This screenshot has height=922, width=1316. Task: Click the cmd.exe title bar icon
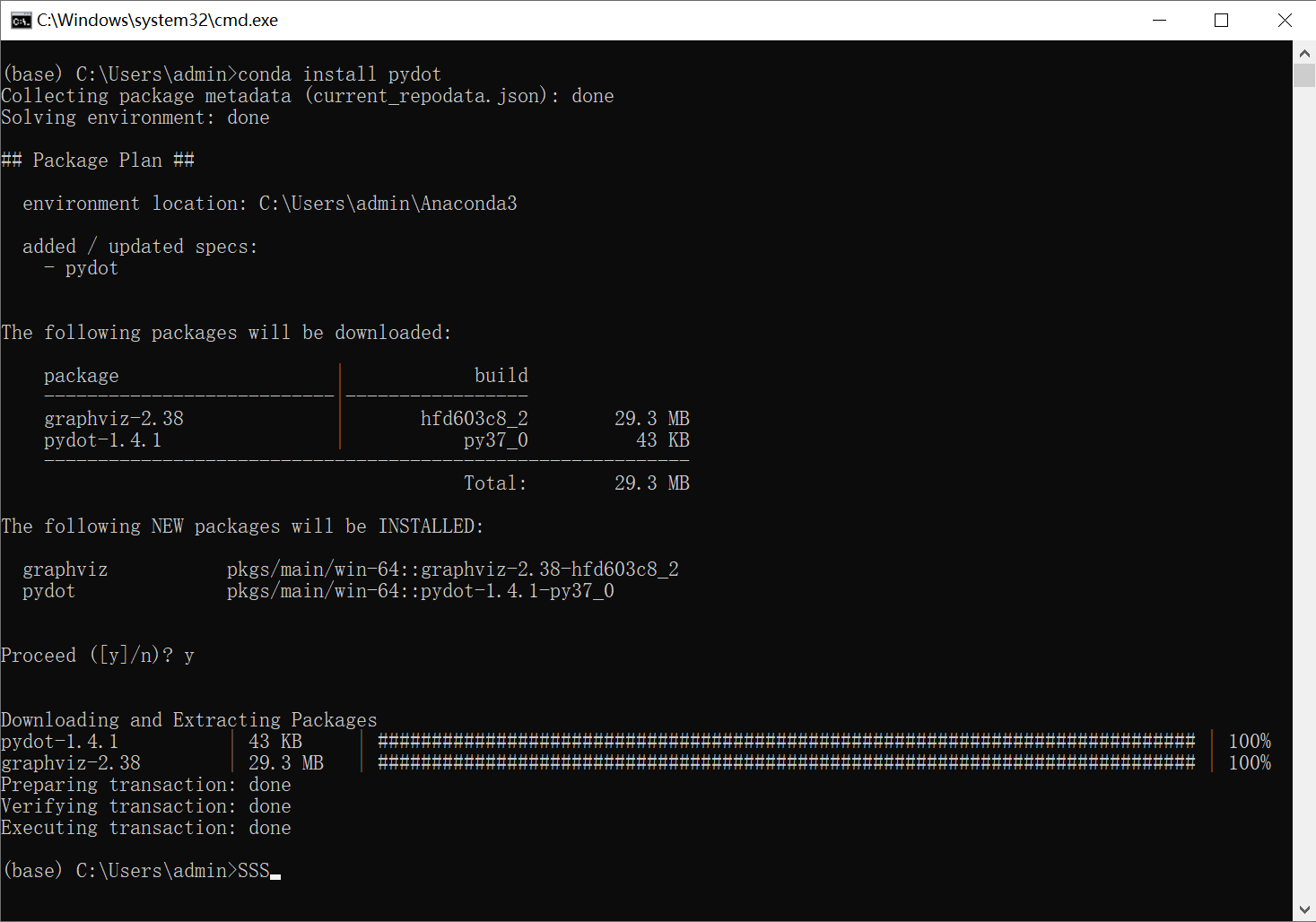[x=21, y=21]
